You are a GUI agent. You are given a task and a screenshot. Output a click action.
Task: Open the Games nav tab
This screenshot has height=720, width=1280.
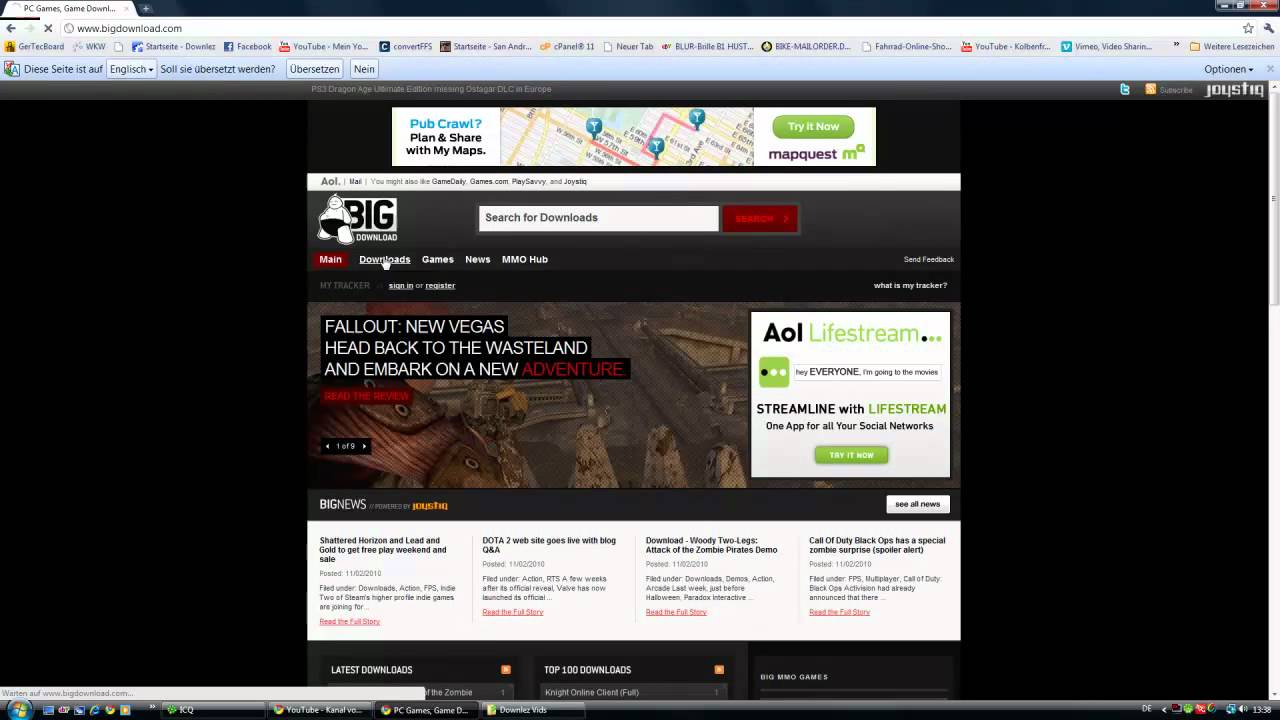point(437,259)
